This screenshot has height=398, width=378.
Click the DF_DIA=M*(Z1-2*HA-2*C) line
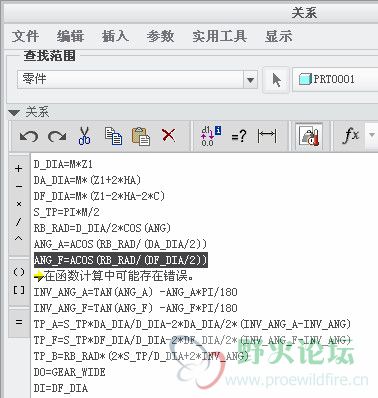pyautogui.click(x=99, y=196)
